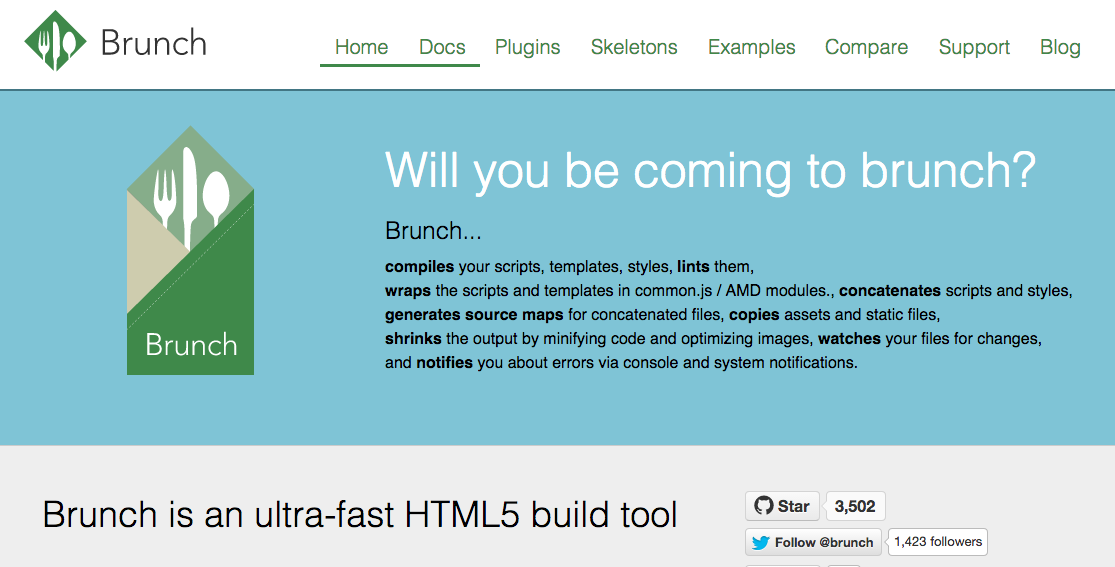Click the bold word 'shrinks'
Screen dimensions: 1115x567
point(413,339)
